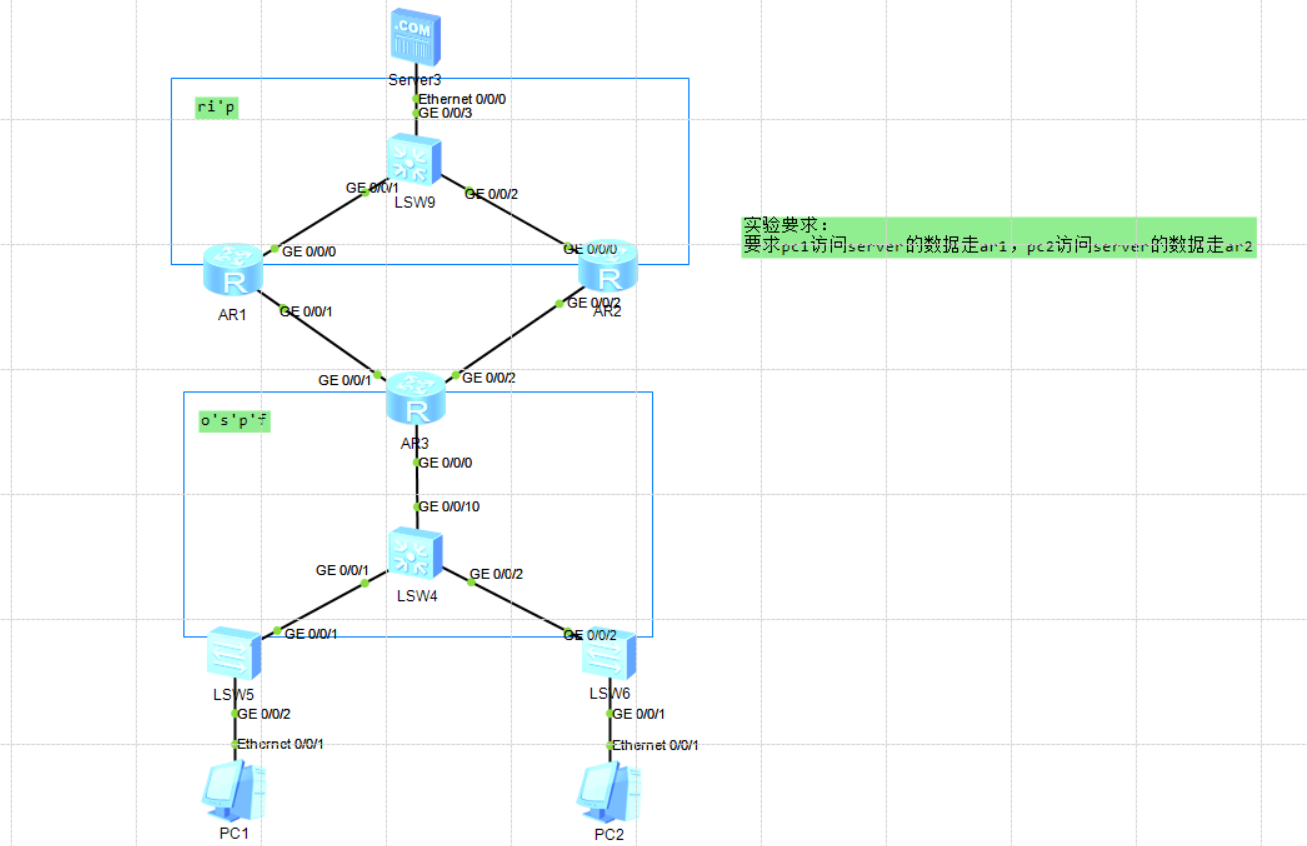This screenshot has width=1307, height=846.
Task: Click the 'GE 0/0/10' port label above LSW4
Action: 449,507
